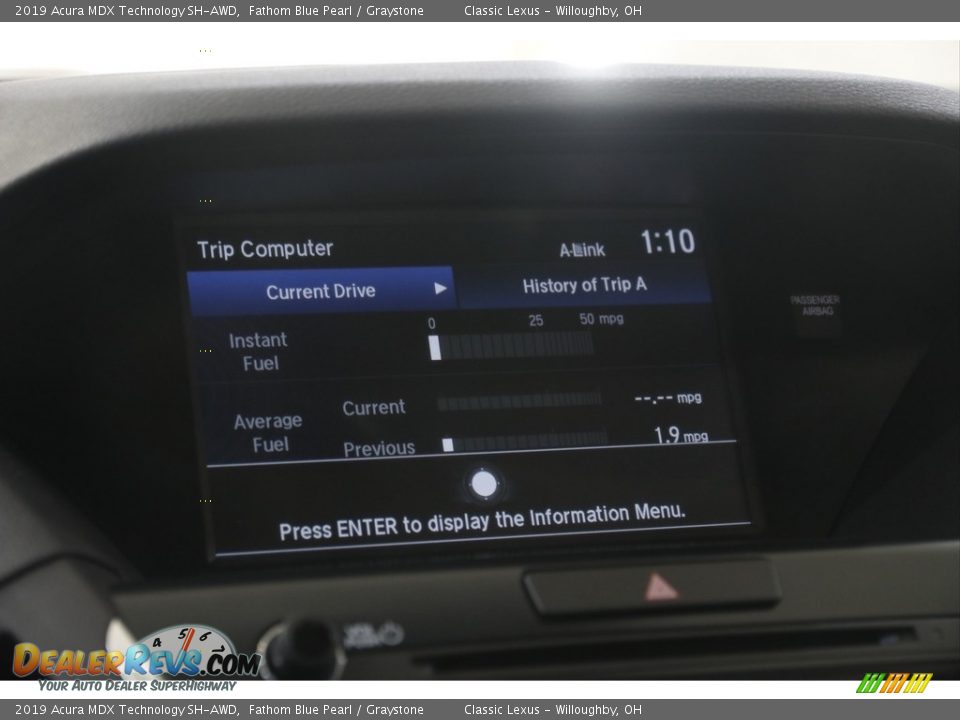Tap the Instant Fuel label
The width and height of the screenshot is (960, 720).
click(x=258, y=351)
